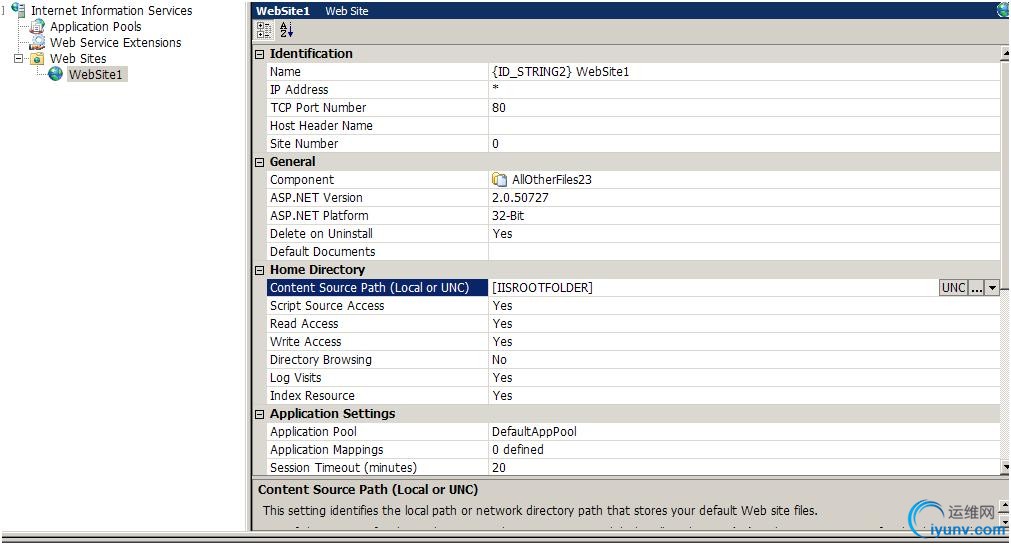This screenshot has height=546, width=1011.
Task: Click the Site Number value 0
Action: (495, 144)
